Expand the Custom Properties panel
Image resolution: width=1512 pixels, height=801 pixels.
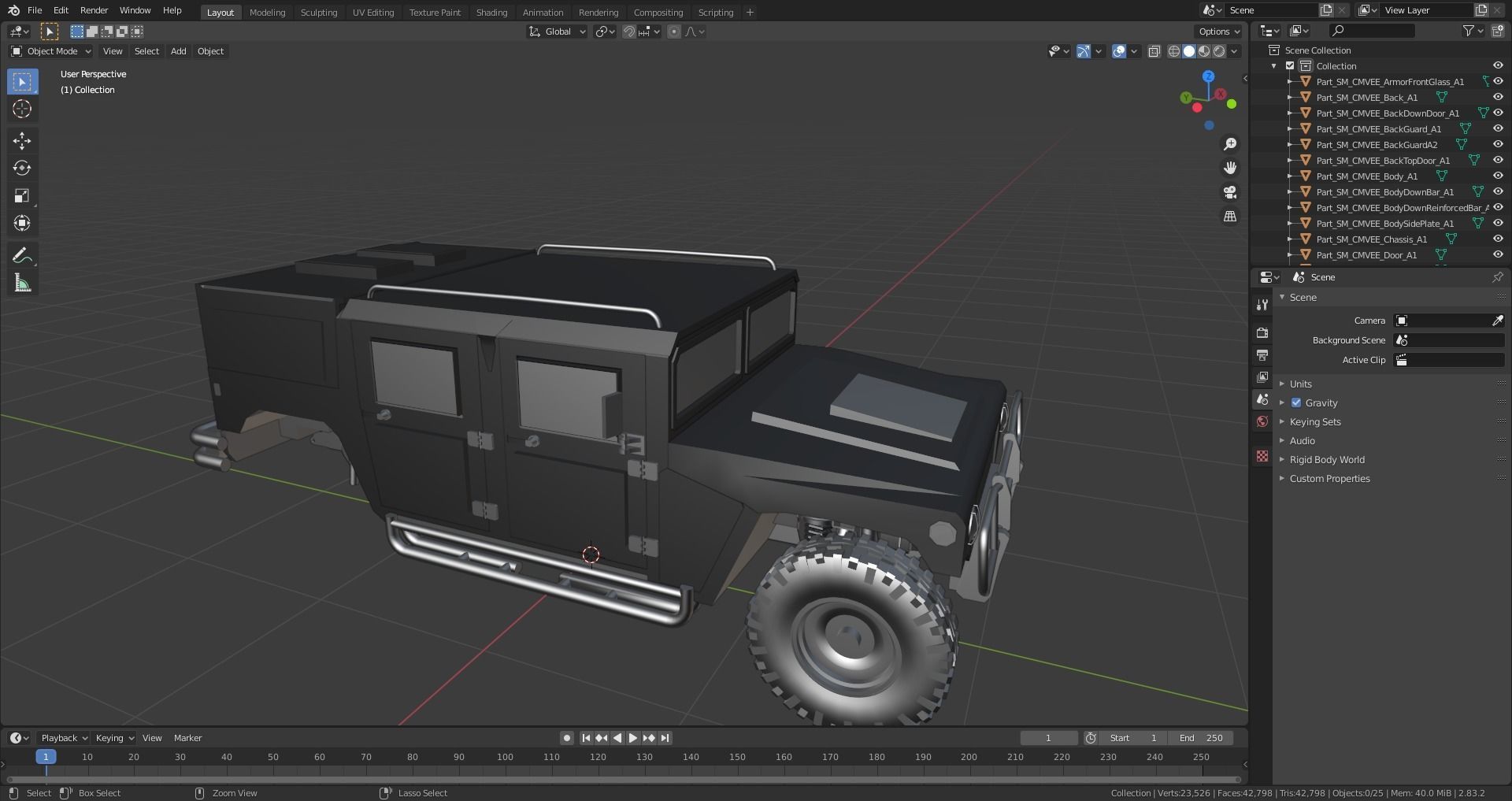(1329, 478)
